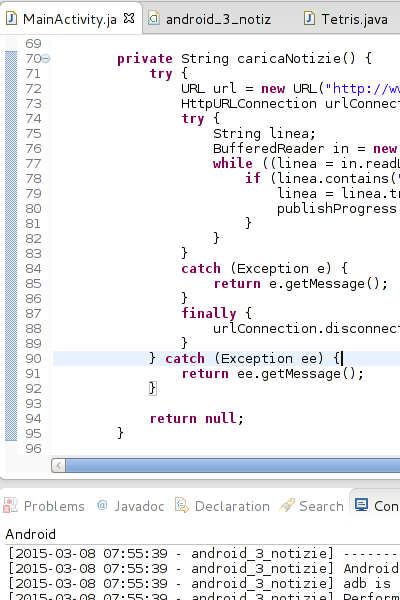The height and width of the screenshot is (600, 400).
Task: Click the android_3_notiz tab icon
Action: tap(154, 18)
